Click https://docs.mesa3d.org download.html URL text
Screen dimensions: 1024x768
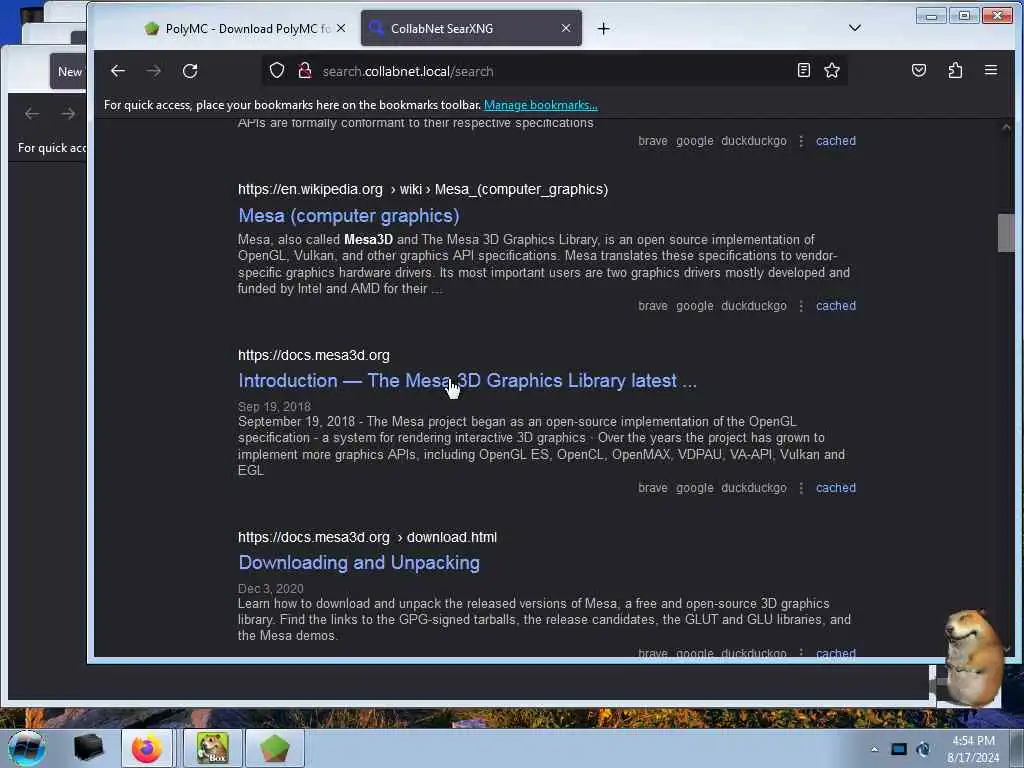pos(367,537)
